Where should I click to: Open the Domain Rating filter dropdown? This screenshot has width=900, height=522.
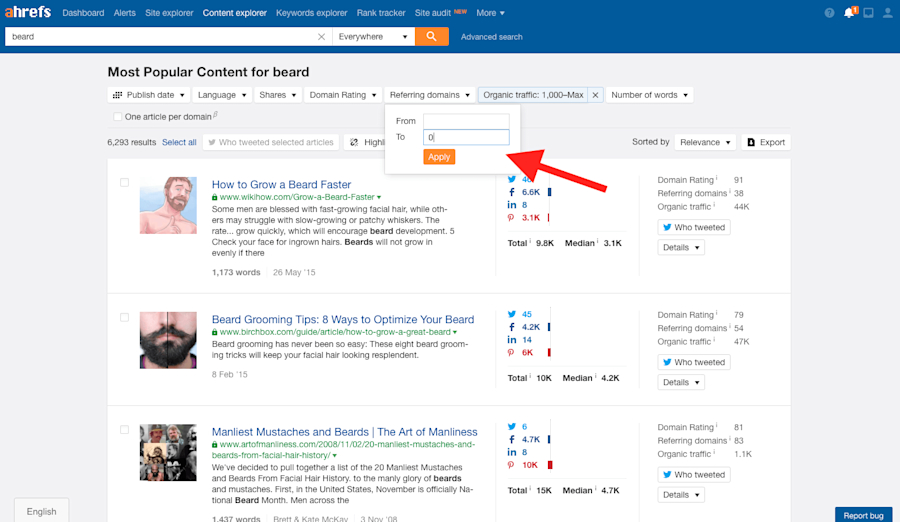343,95
